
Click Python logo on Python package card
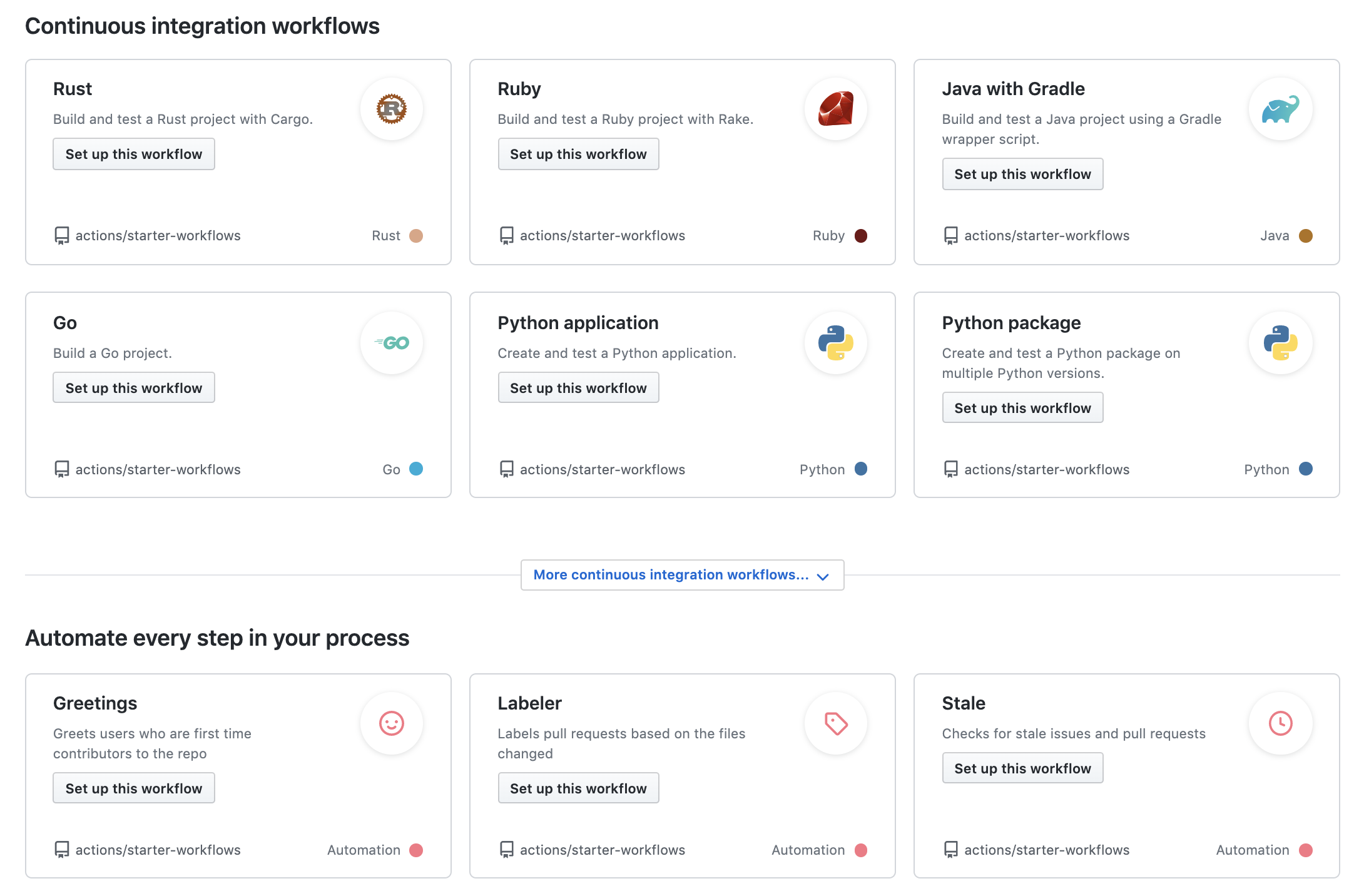[1280, 343]
